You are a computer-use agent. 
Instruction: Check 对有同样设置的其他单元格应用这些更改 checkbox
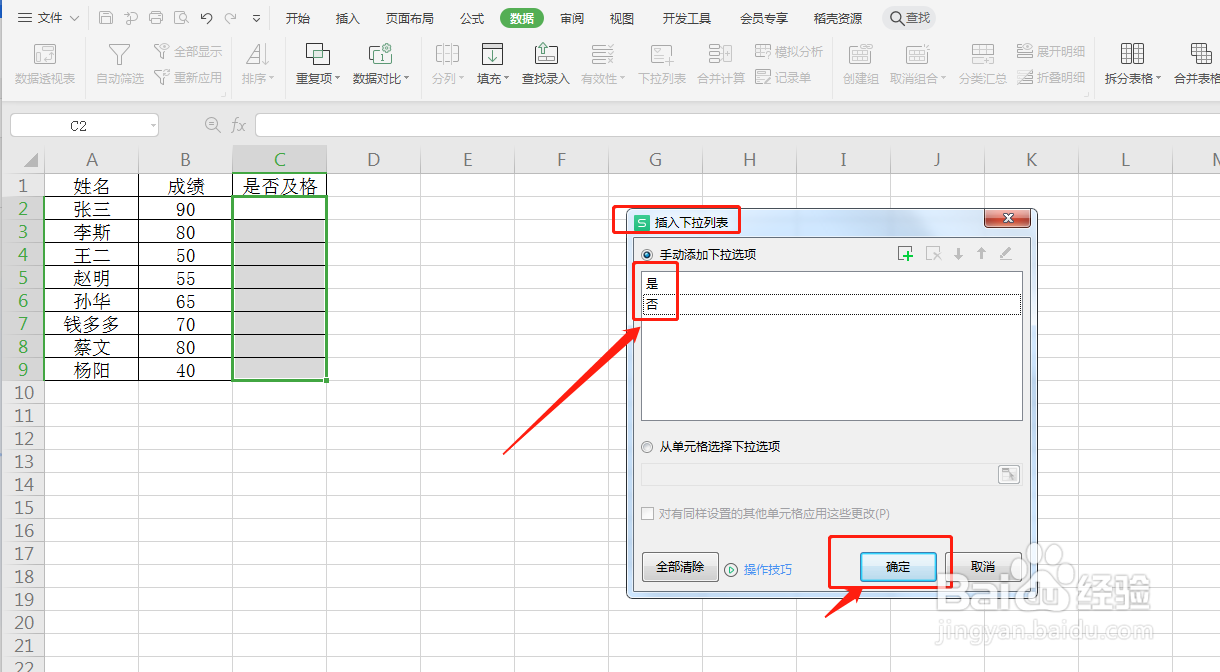(647, 514)
